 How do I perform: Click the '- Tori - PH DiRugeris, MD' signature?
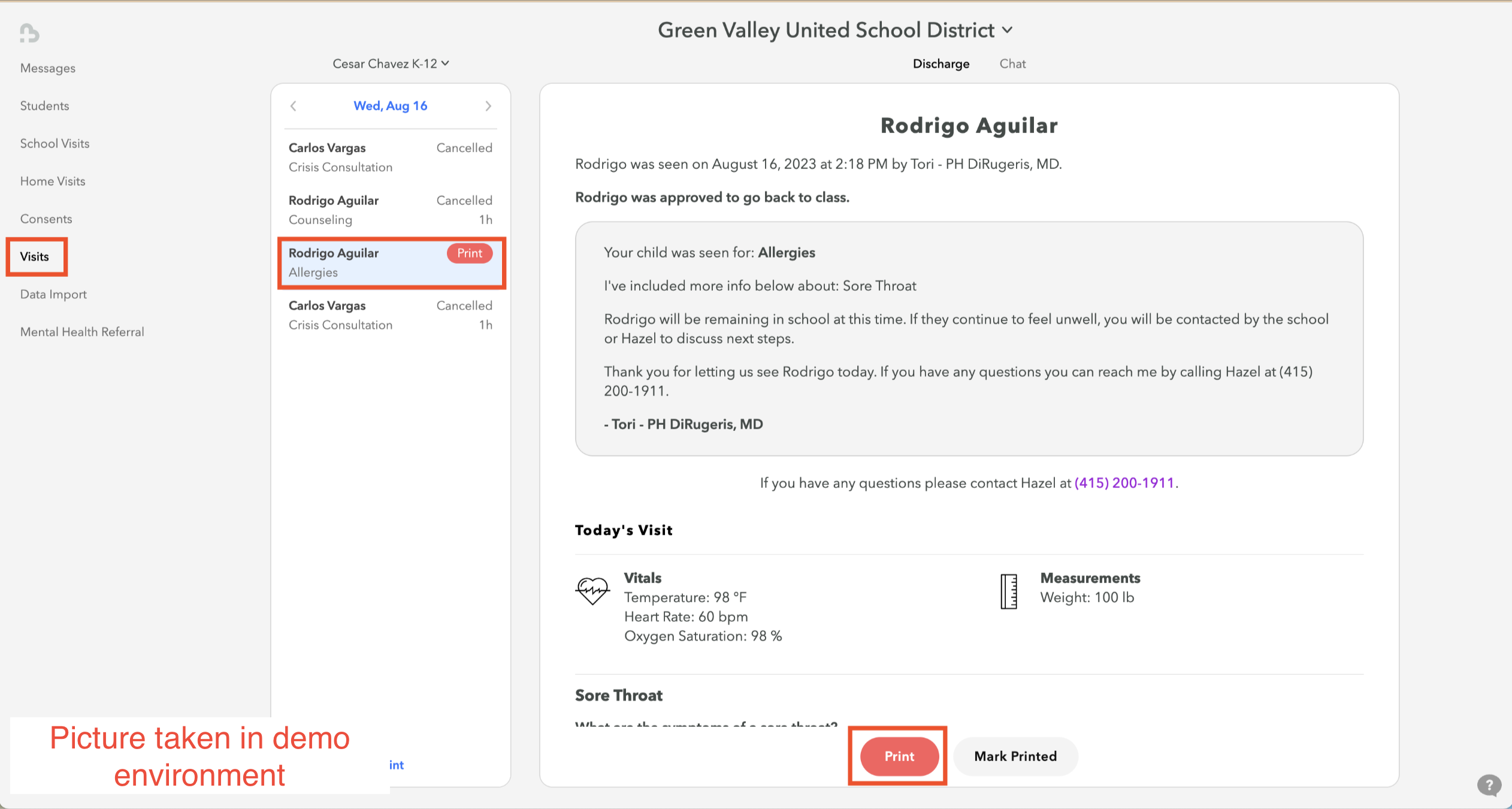tap(684, 424)
